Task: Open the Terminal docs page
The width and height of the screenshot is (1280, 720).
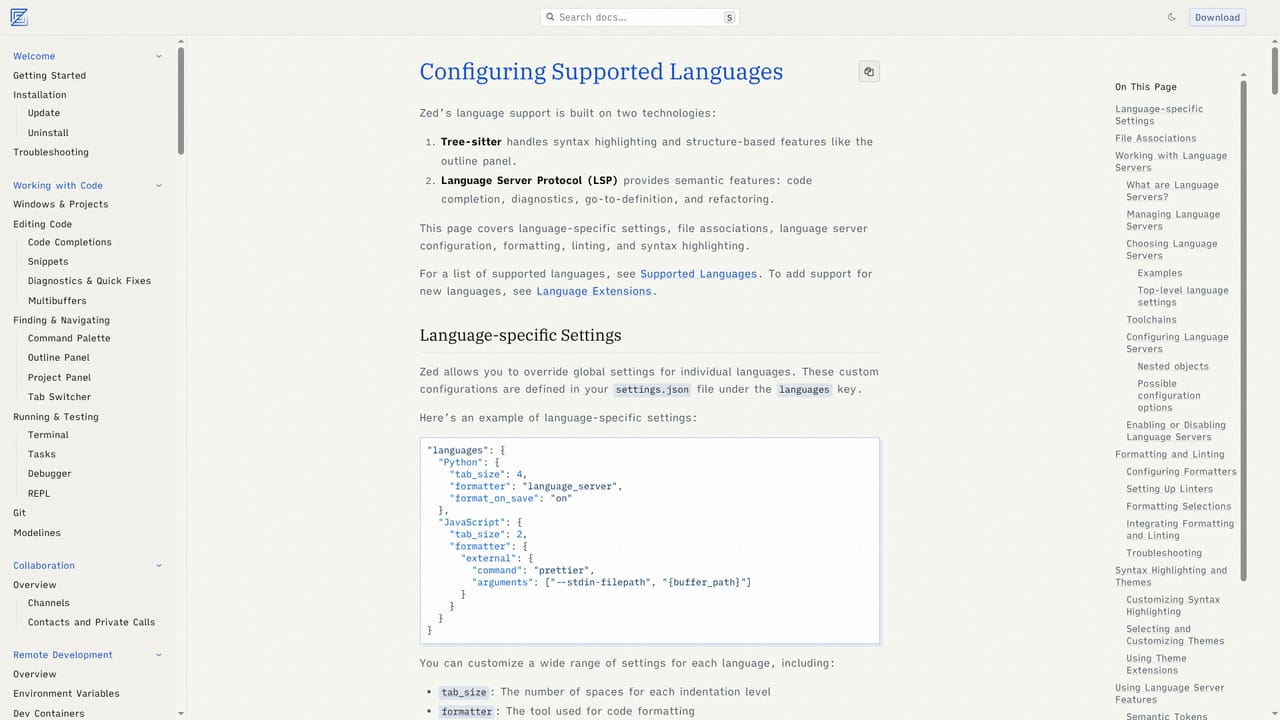Action: [x=48, y=435]
